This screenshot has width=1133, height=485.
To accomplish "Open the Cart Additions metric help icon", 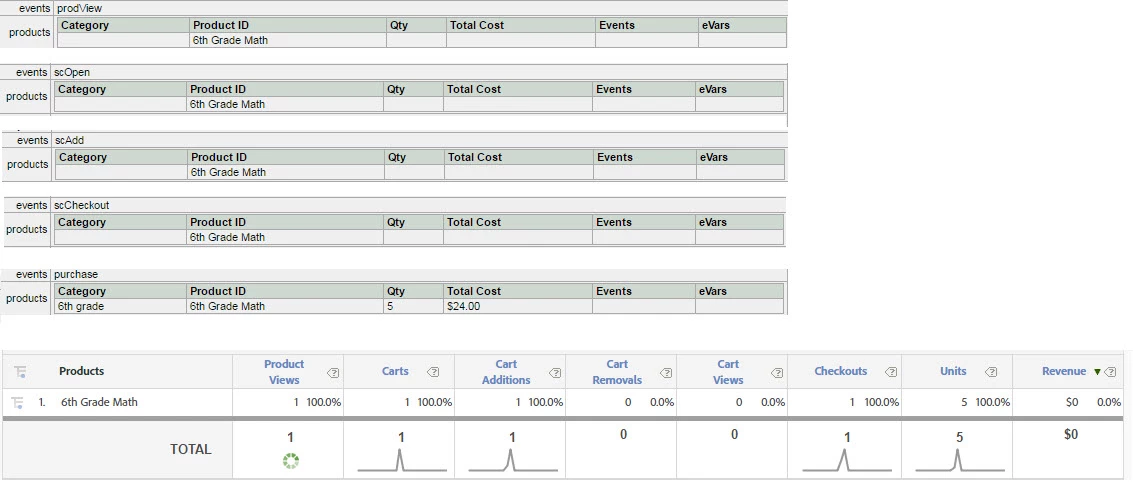I will [555, 372].
